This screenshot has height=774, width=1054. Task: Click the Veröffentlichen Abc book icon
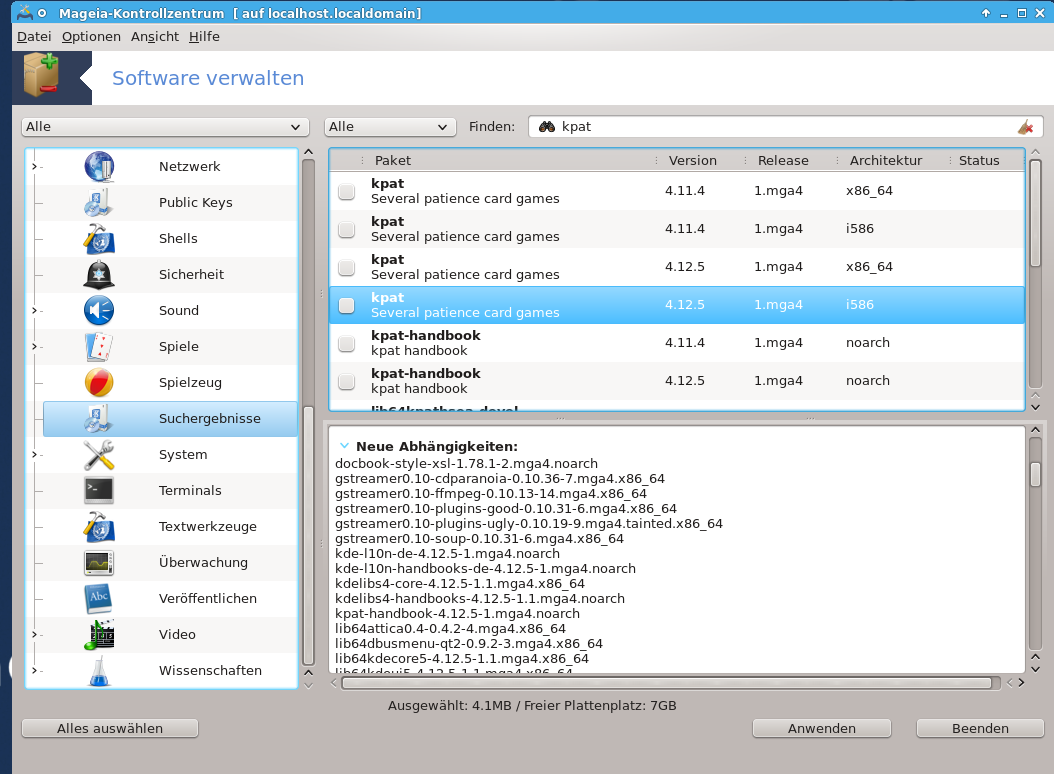pyautogui.click(x=99, y=598)
